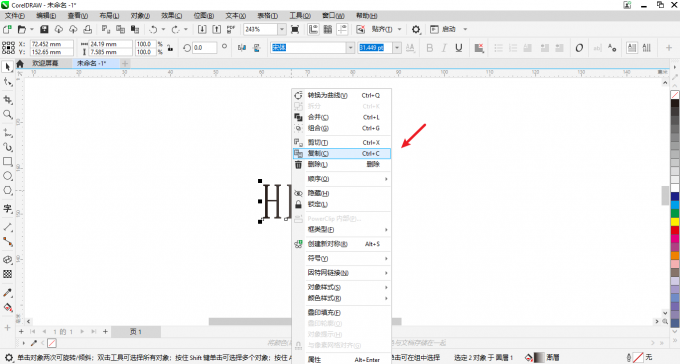Click the rotation angle field
The width and height of the screenshot is (680, 364).
[x=204, y=48]
